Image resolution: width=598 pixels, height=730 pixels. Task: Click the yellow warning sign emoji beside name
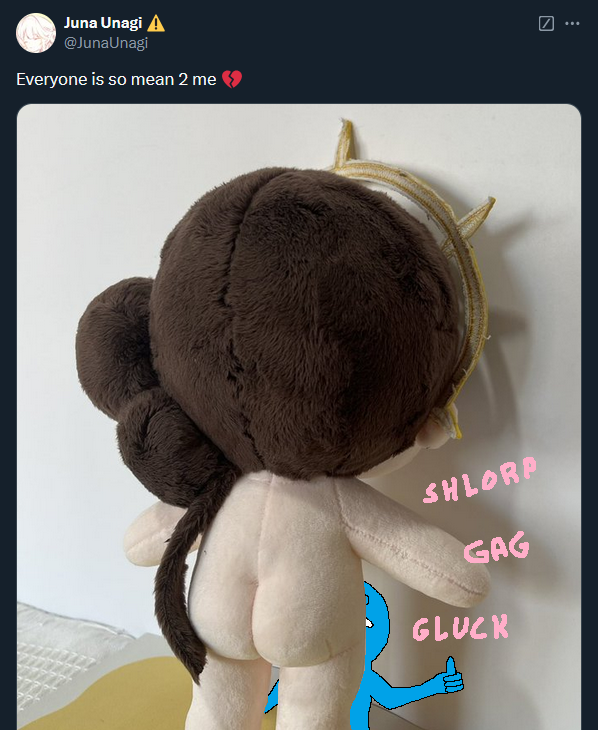(x=156, y=23)
